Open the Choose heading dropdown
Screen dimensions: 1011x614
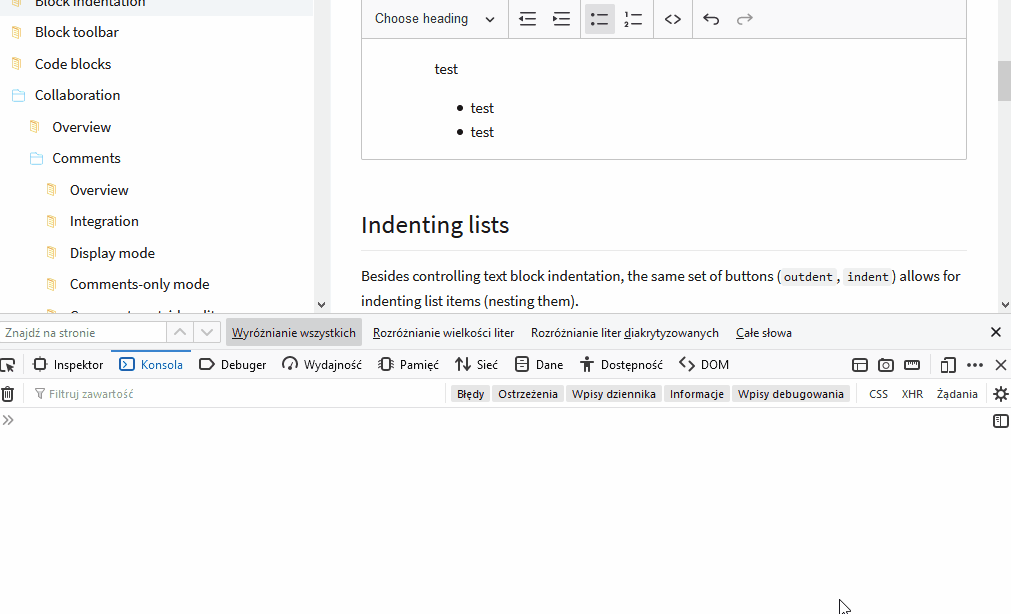pyautogui.click(x=435, y=19)
